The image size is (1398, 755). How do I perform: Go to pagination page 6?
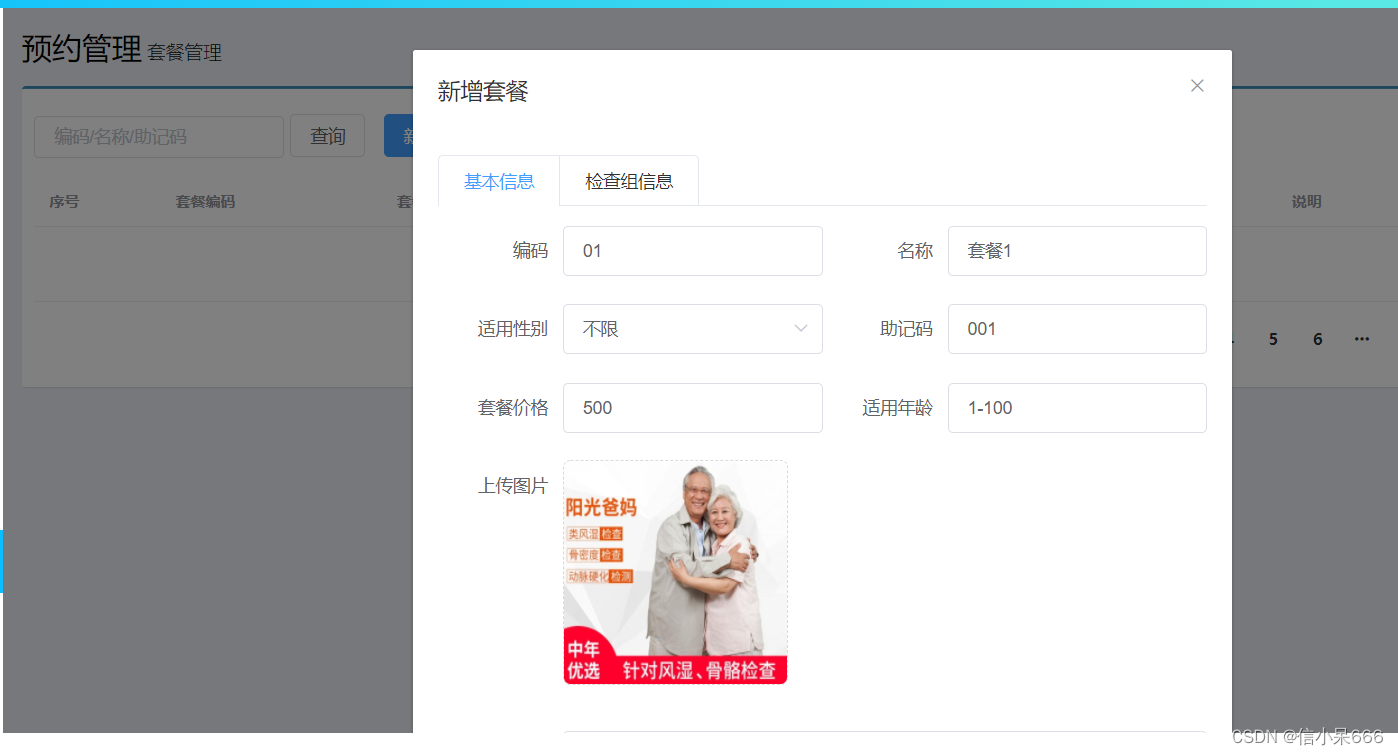click(1317, 339)
